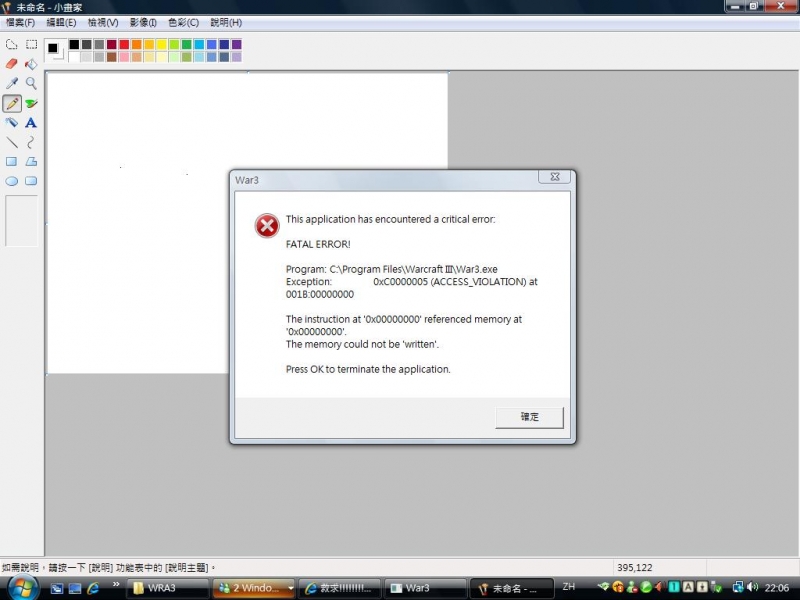Choose the Text tool

click(31, 122)
